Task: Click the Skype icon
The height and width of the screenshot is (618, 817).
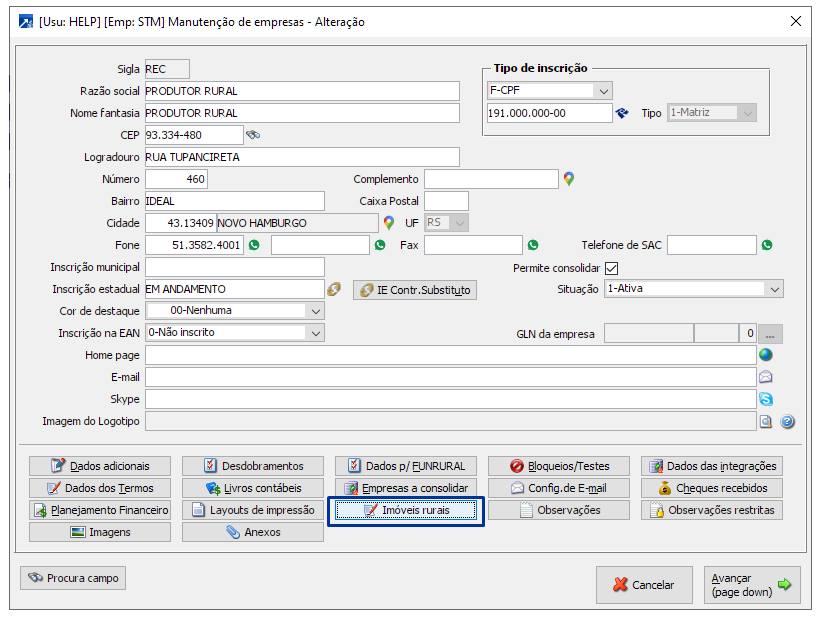Action: [x=766, y=399]
